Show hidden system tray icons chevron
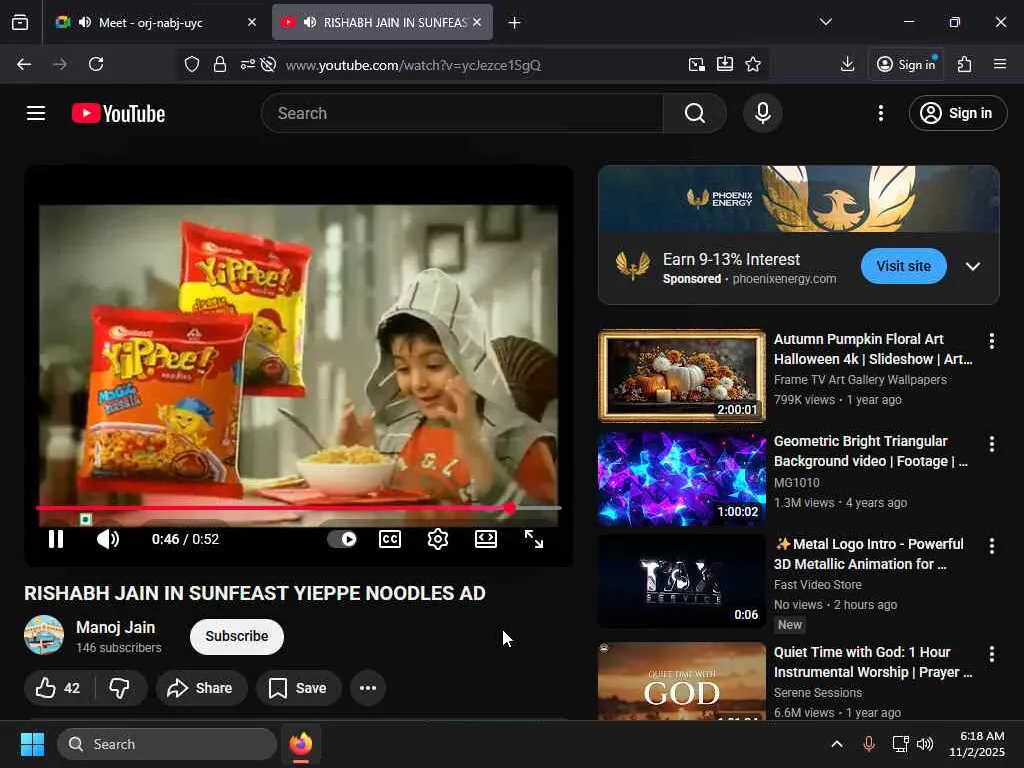 837,744
